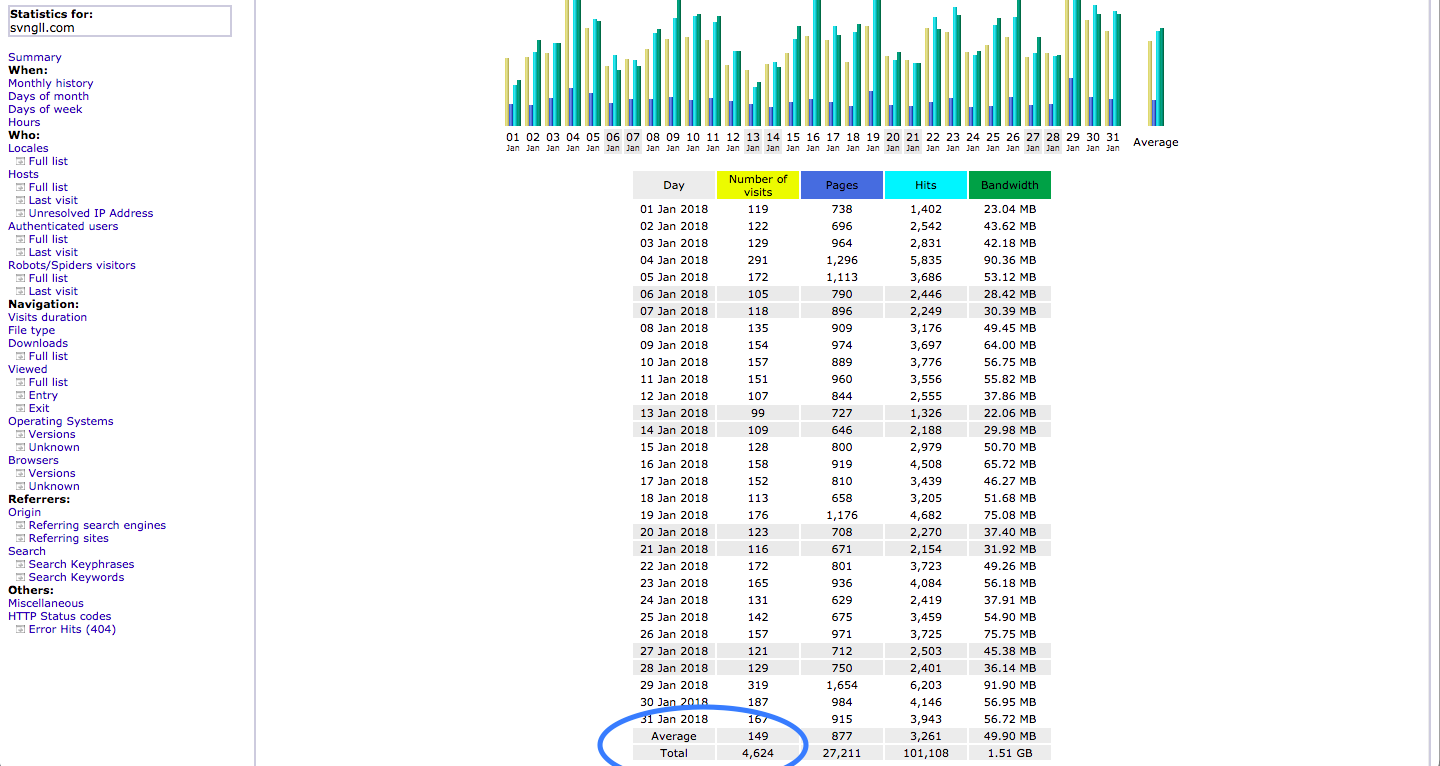The height and width of the screenshot is (766, 1440).
Task: Click the cyan Hits column header
Action: pyautogui.click(x=926, y=185)
